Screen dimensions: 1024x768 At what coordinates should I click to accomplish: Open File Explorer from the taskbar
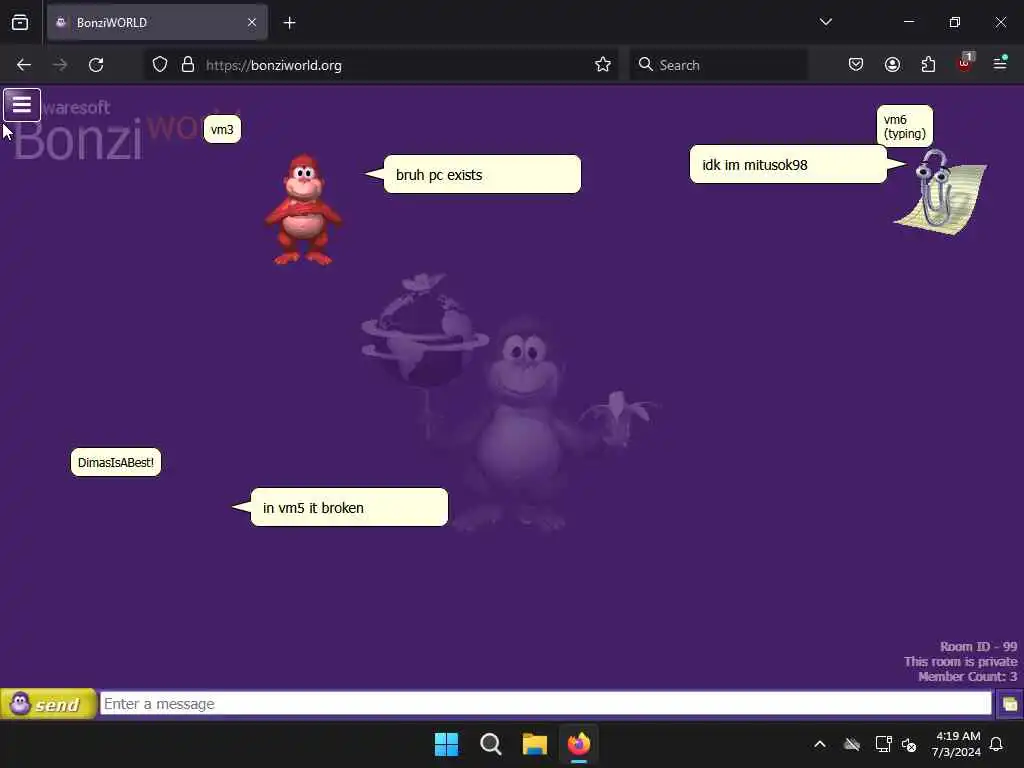tap(534, 744)
